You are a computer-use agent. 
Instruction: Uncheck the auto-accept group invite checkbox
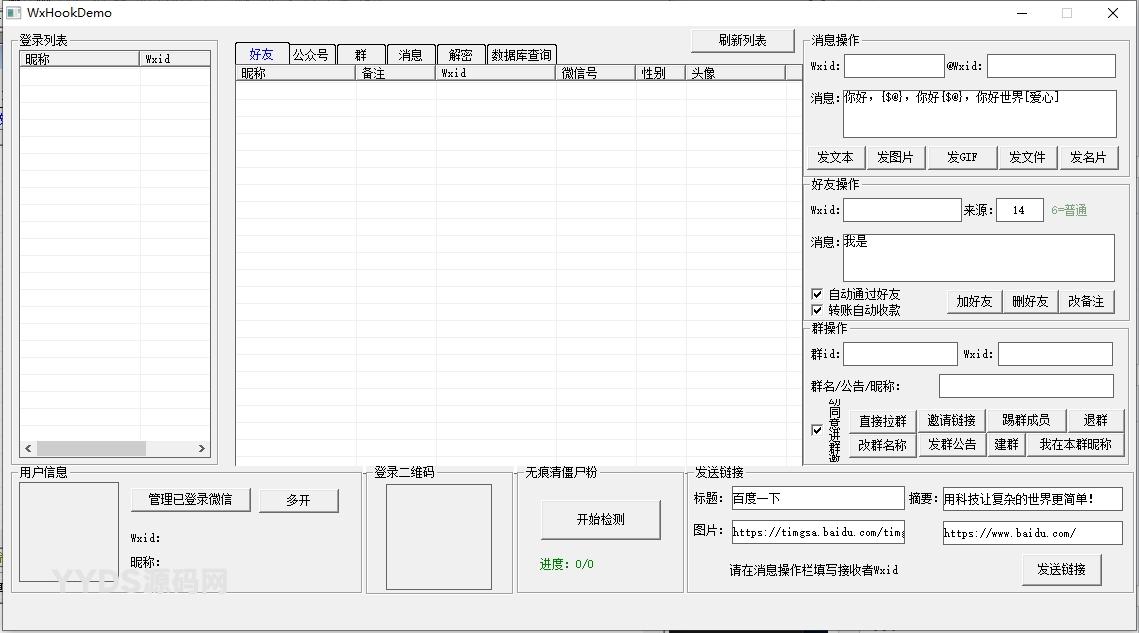tap(817, 430)
